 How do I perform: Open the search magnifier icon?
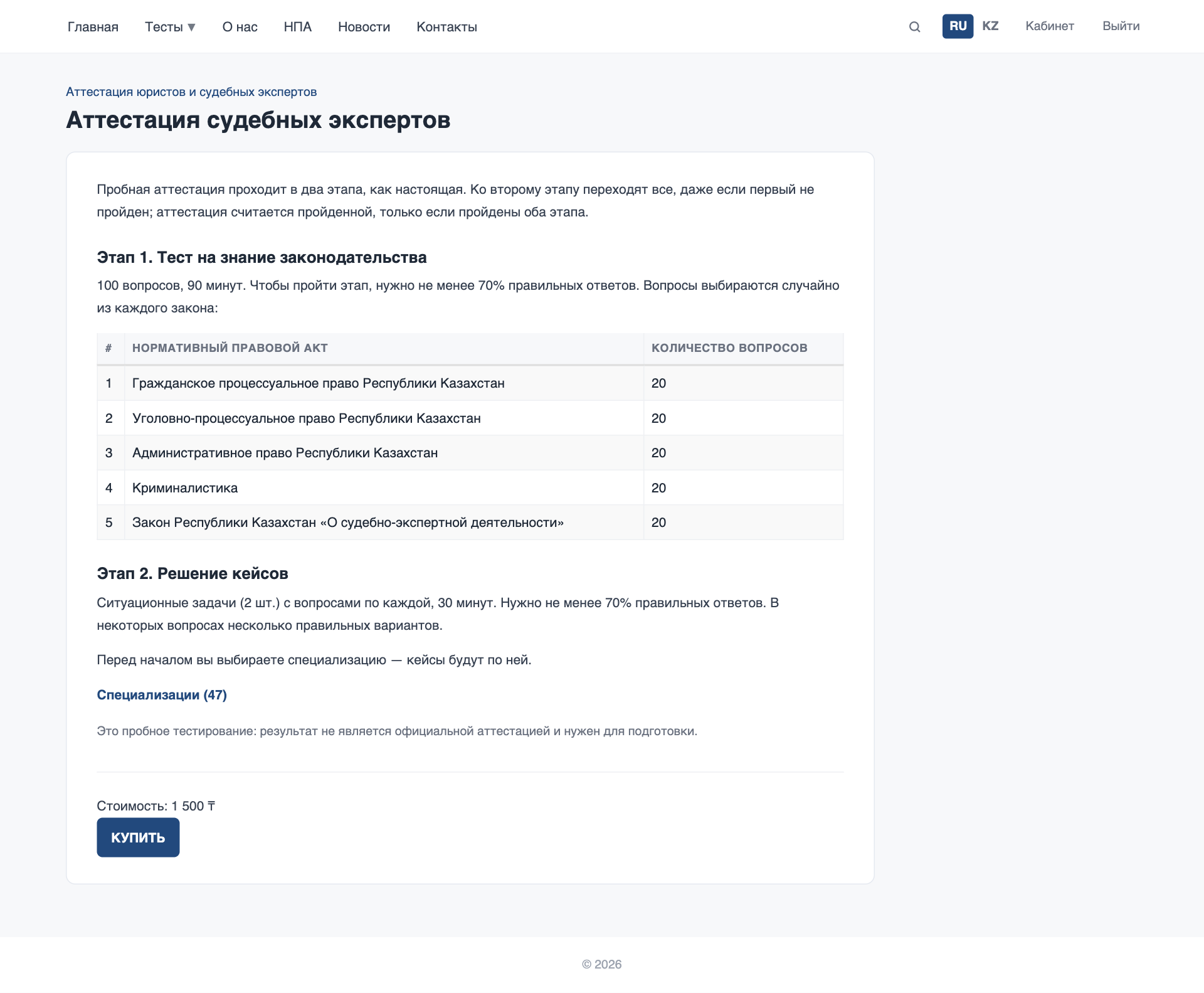(914, 26)
